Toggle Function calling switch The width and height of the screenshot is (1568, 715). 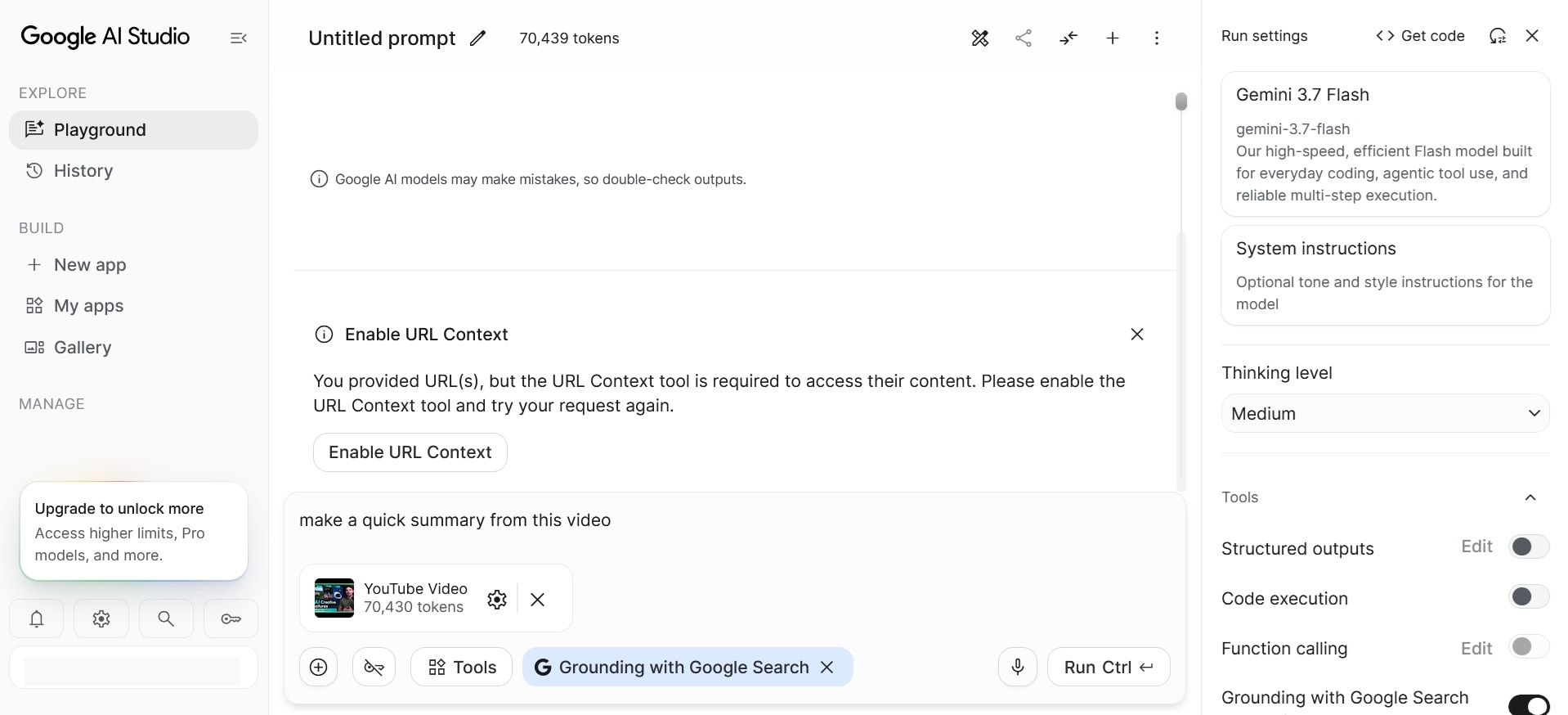pos(1529,647)
